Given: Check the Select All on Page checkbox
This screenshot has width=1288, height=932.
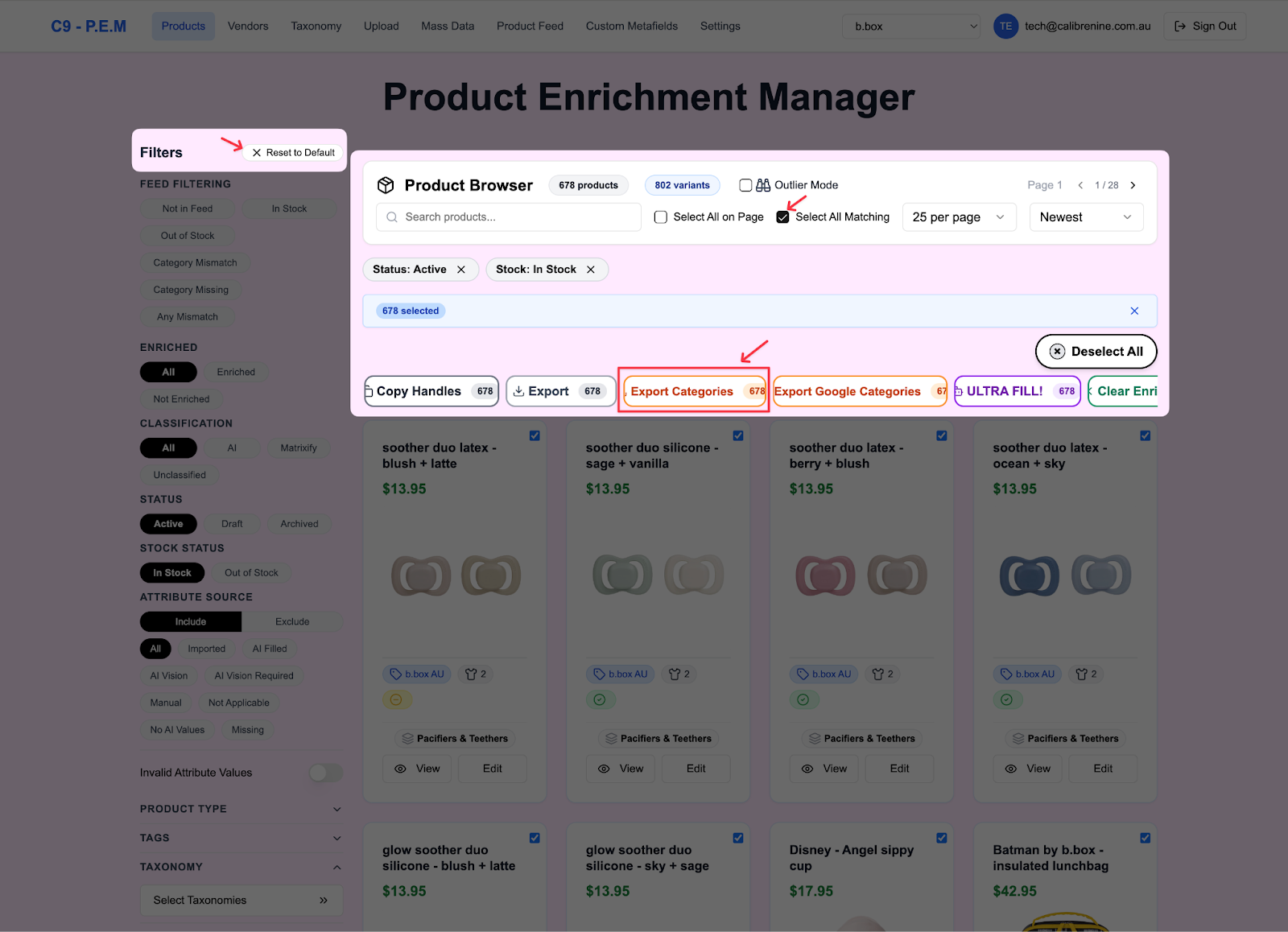Looking at the screenshot, I should 661,217.
